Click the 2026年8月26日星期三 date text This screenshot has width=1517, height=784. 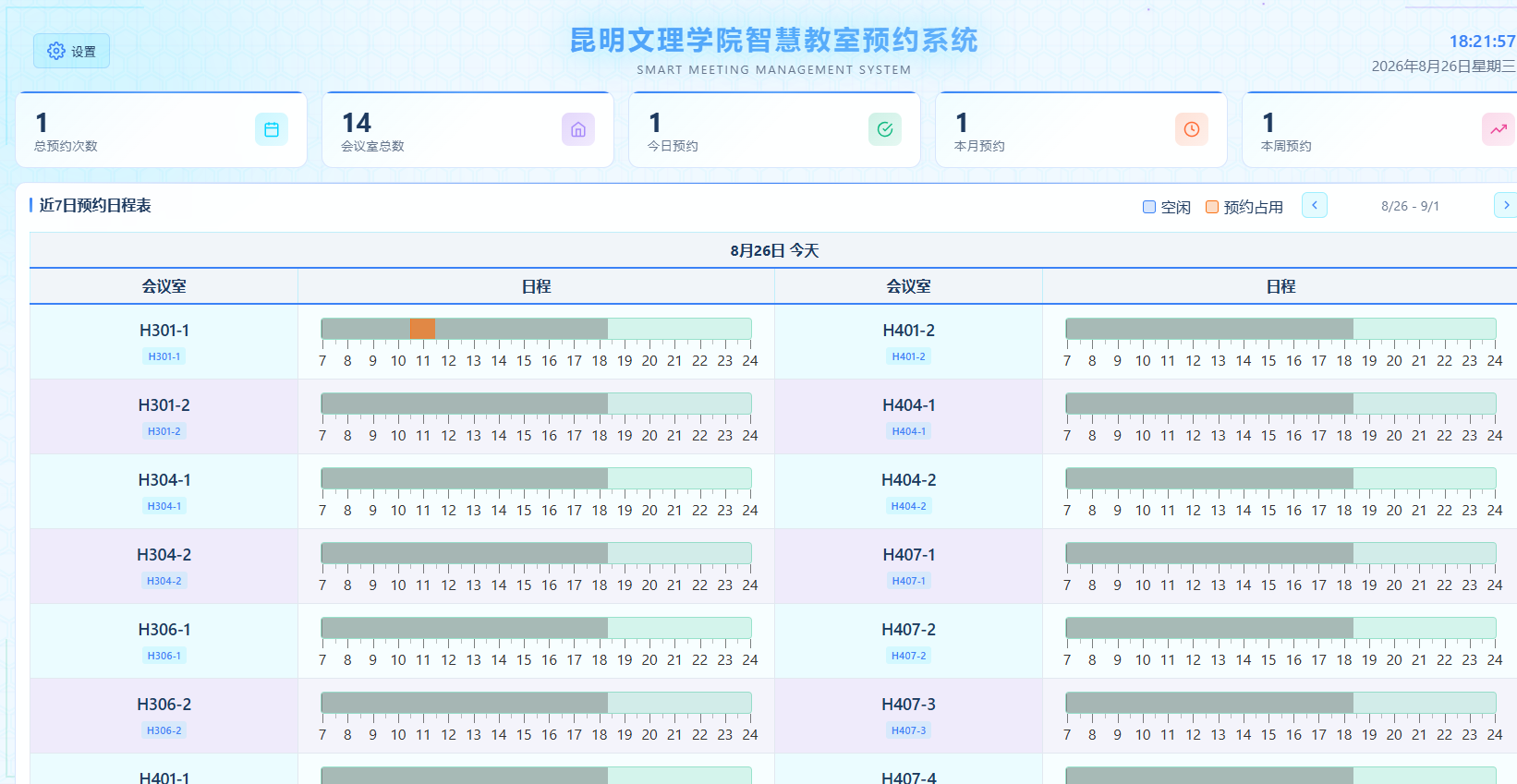coord(1443,66)
